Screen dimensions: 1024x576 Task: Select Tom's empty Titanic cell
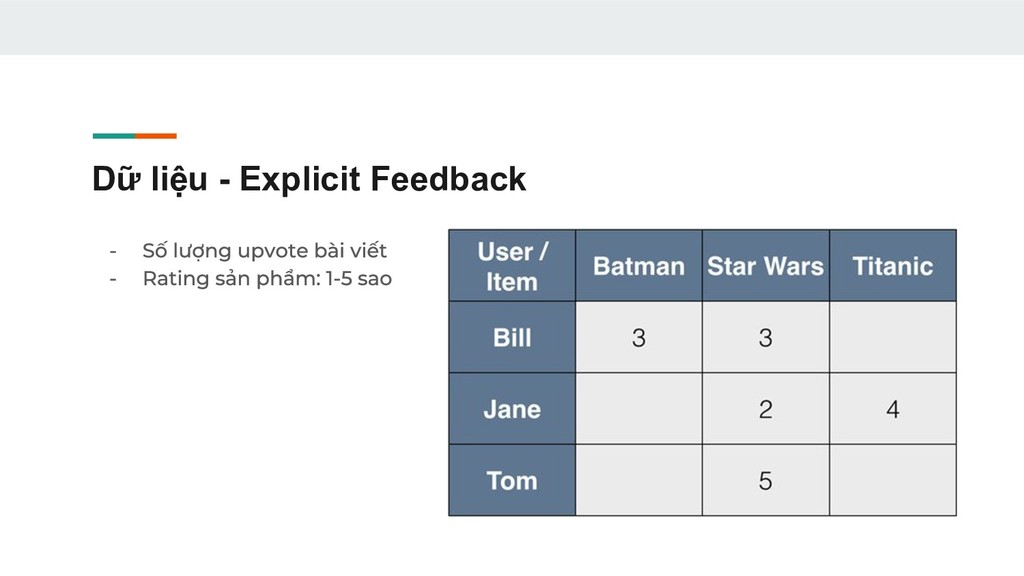pyautogui.click(x=893, y=480)
